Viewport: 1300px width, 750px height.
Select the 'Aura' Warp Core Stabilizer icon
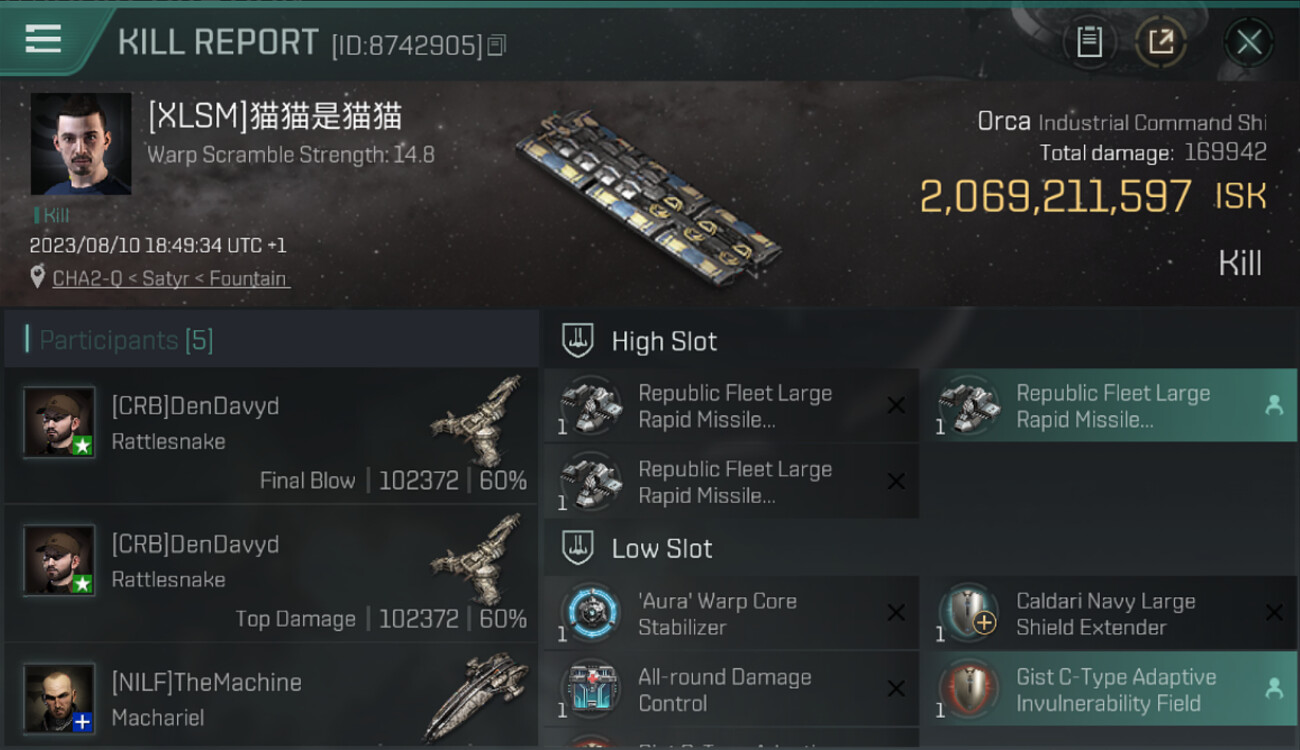coord(590,613)
